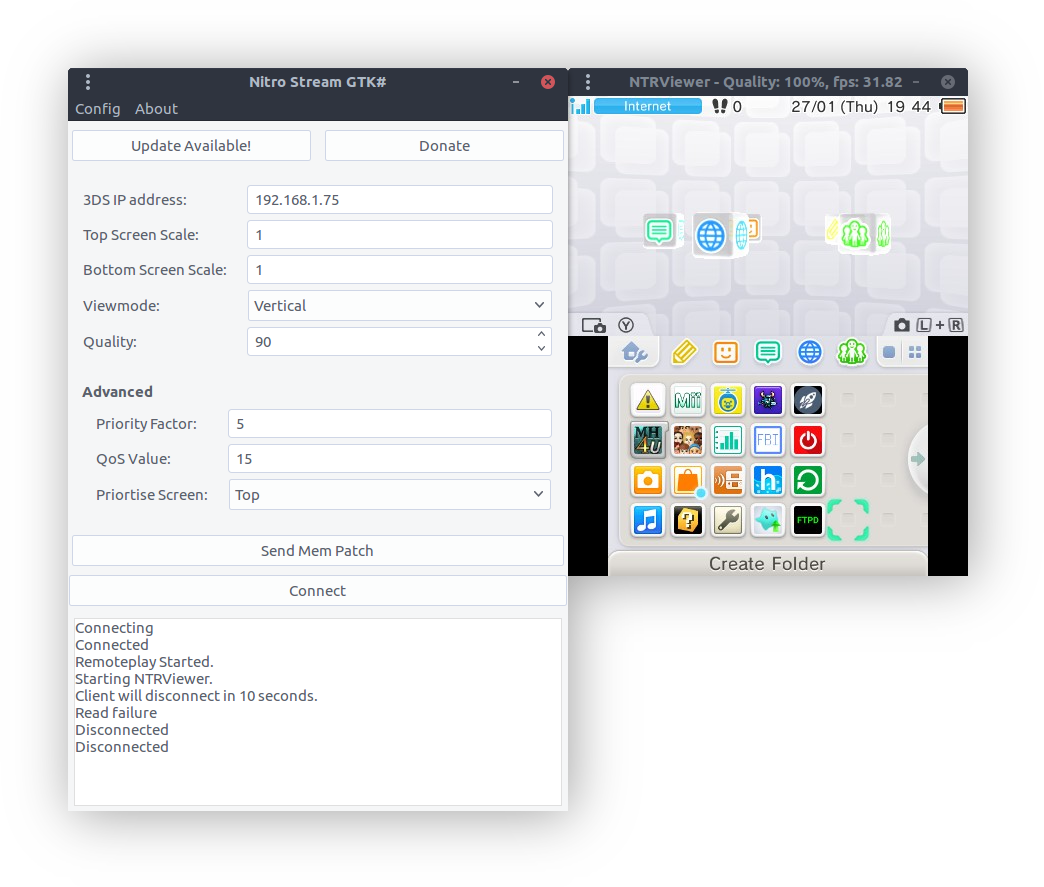Screen dimensions: 1044x887
Task: Click 'Remoteplay Started.' log line
Action: point(144,662)
